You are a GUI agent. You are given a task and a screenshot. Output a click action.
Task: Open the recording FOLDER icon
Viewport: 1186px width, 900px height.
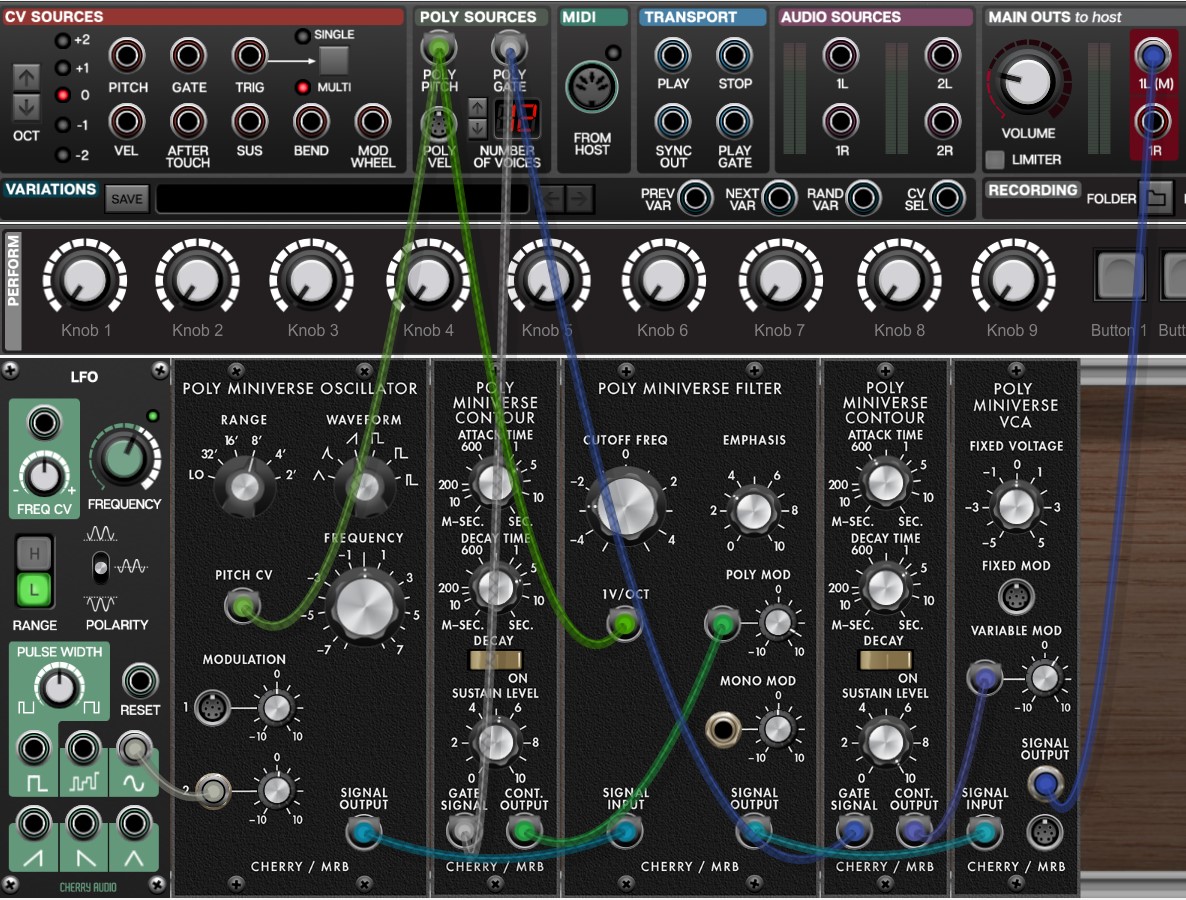click(x=1157, y=198)
